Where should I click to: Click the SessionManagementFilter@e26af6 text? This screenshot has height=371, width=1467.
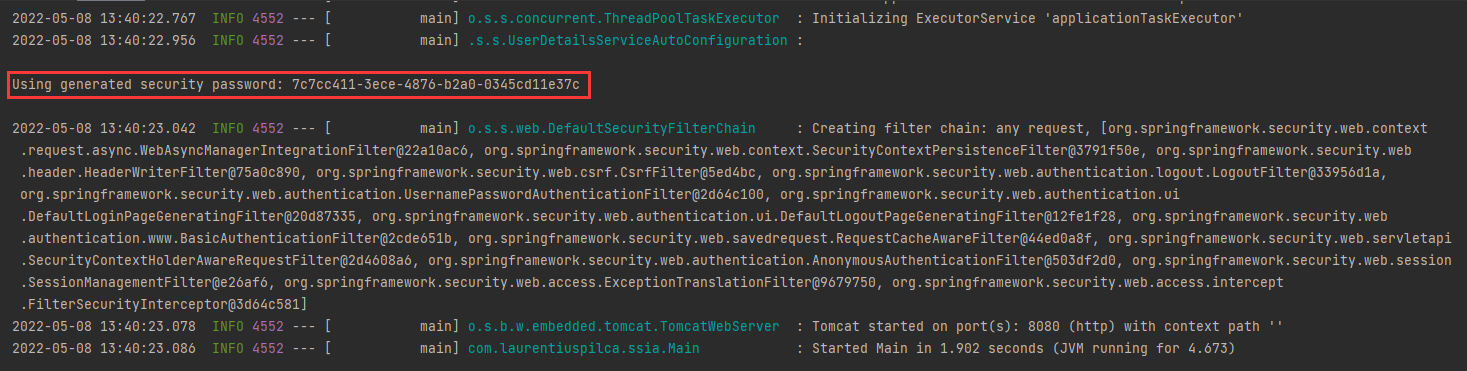[140, 283]
